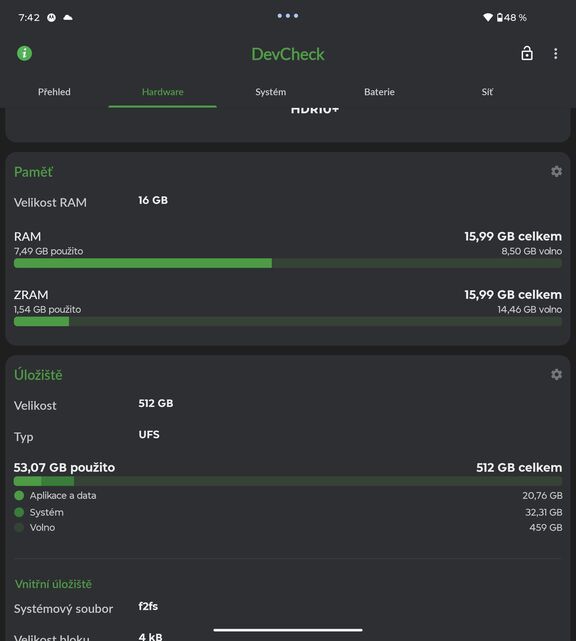Tap the DevCheck title
This screenshot has height=641, width=576.
288,54
